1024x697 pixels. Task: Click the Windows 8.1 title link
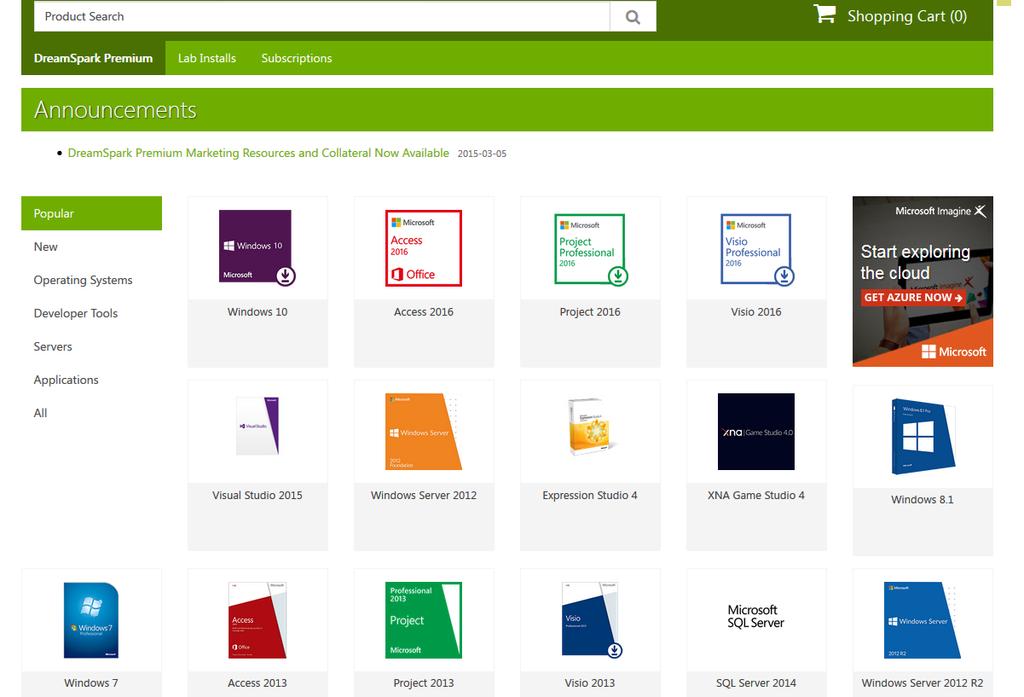922,499
